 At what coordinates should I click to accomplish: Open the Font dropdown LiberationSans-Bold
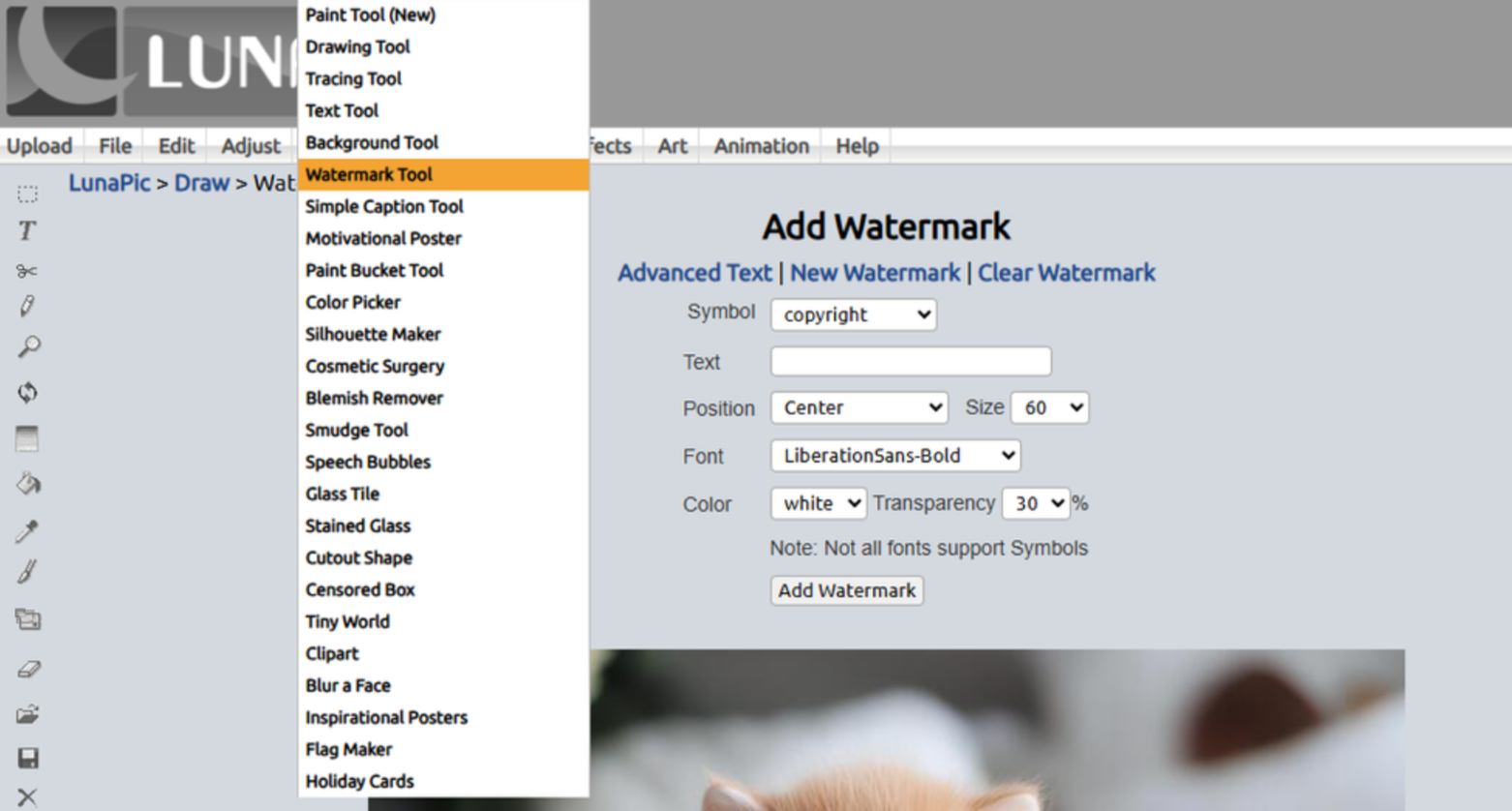pyautogui.click(x=895, y=456)
